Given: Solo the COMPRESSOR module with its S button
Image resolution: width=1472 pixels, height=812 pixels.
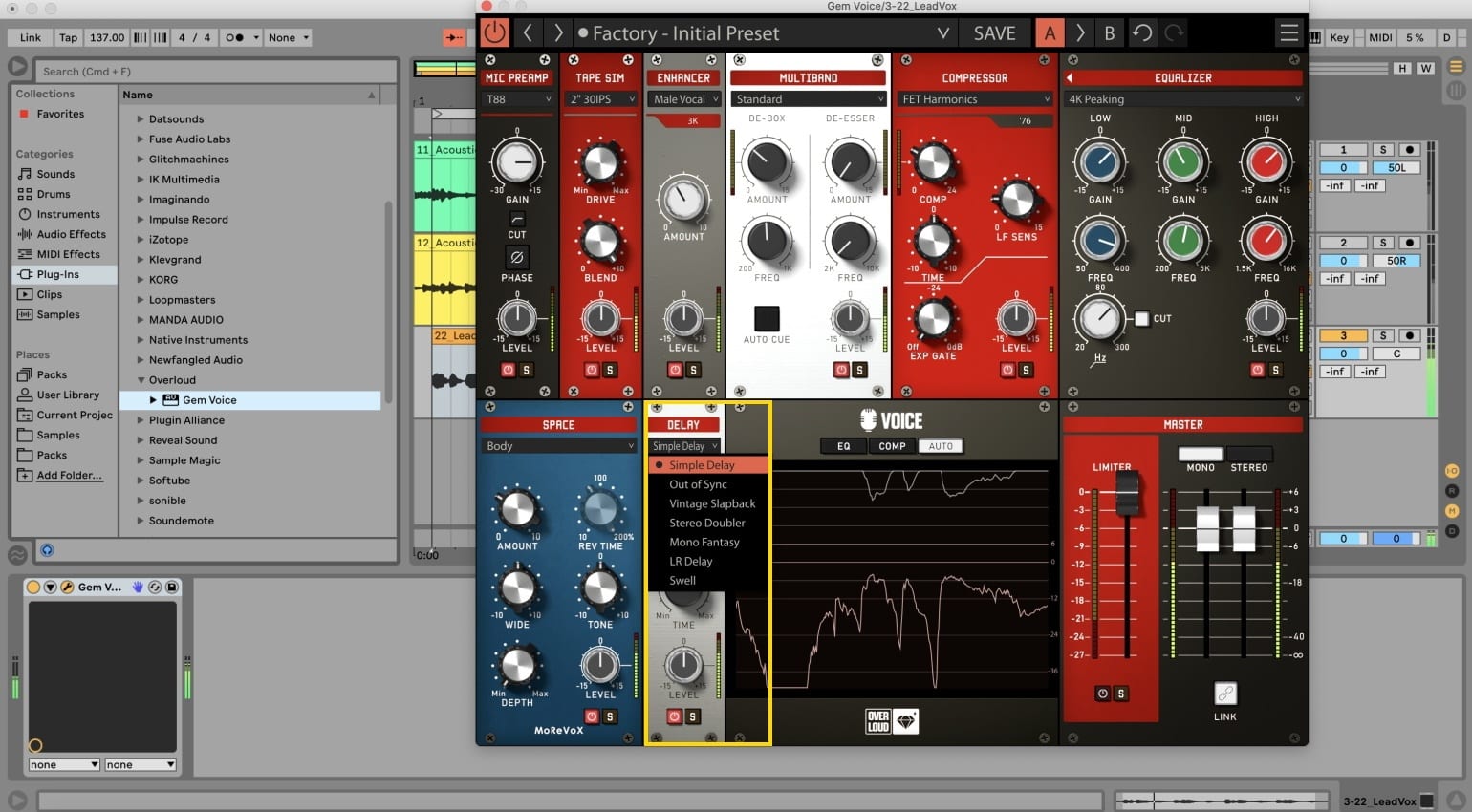Looking at the screenshot, I should point(1026,370).
